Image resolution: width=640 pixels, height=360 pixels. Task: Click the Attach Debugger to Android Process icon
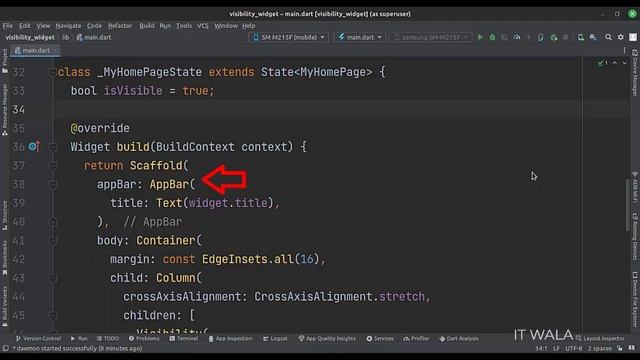(553, 37)
